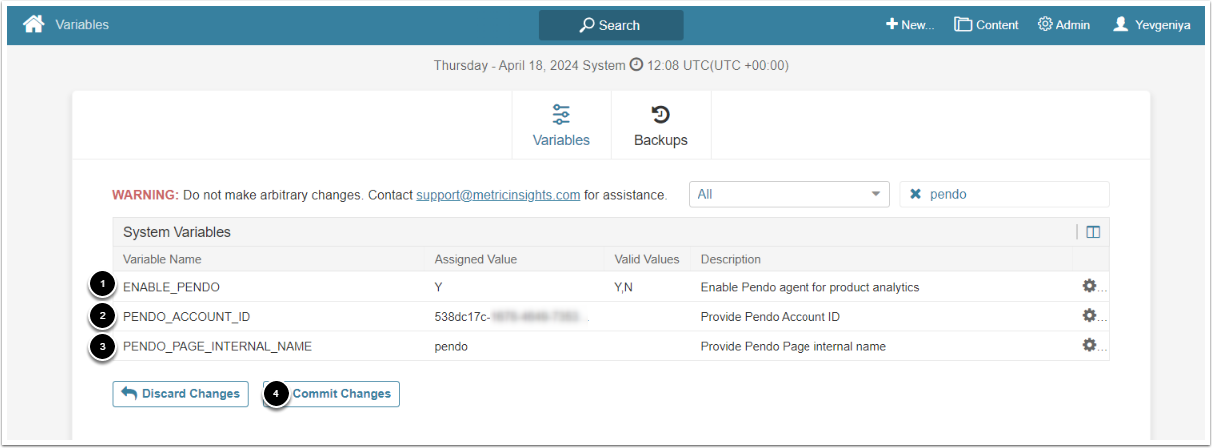Open the Content menu
Viewport: 1212px width, 448px height.
986,24
